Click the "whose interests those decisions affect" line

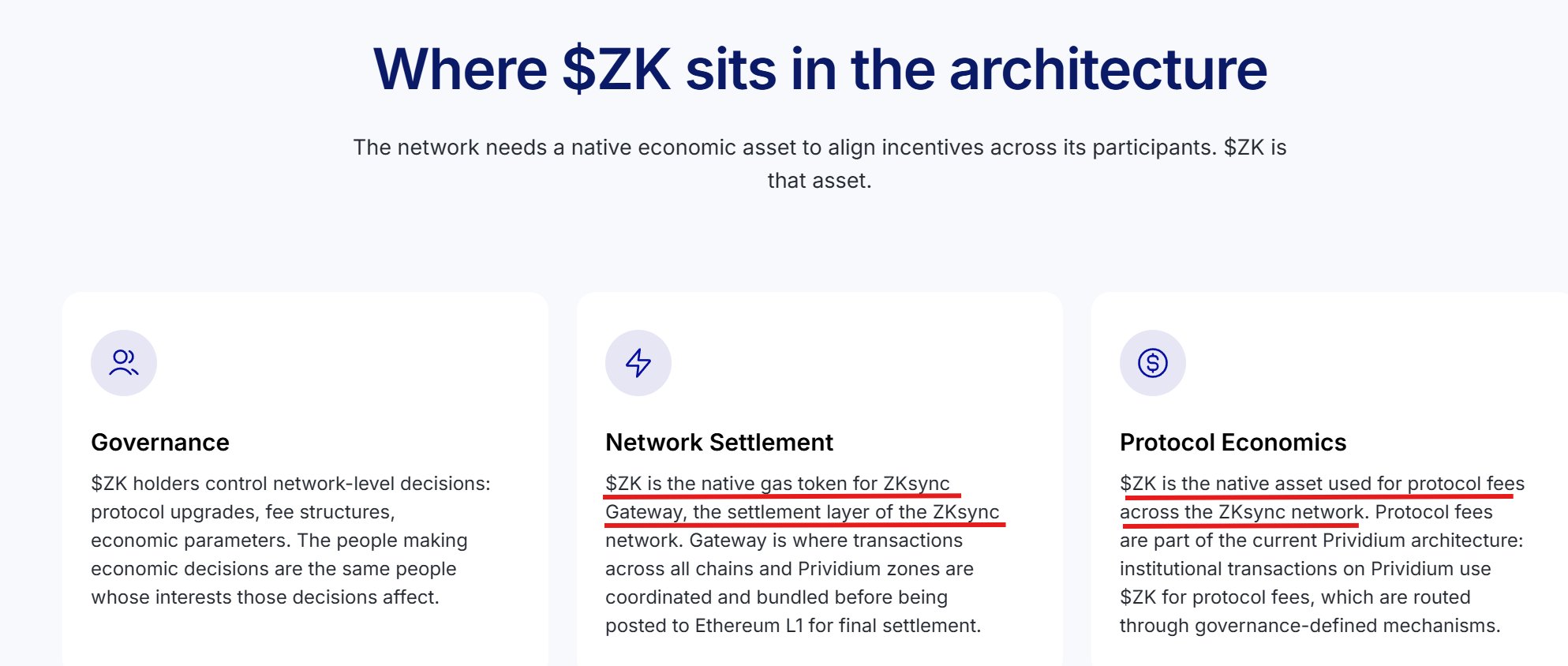(x=264, y=597)
